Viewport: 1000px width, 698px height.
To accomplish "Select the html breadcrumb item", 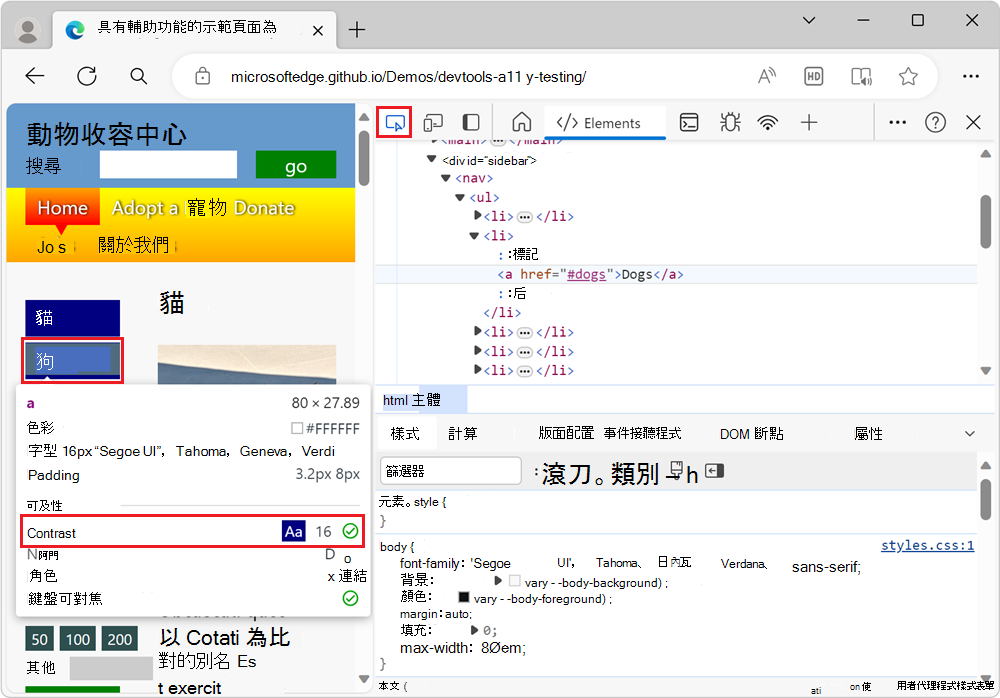I will click(395, 400).
